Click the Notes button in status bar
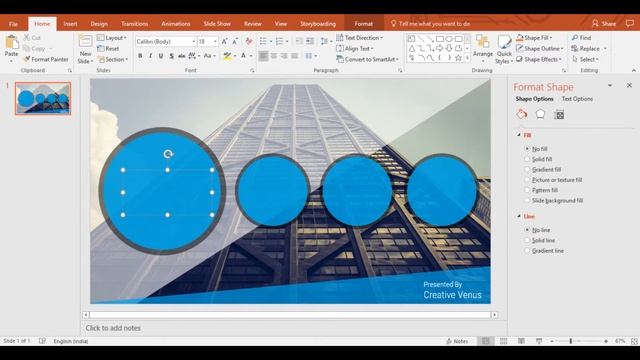The height and width of the screenshot is (360, 640). pyautogui.click(x=457, y=341)
